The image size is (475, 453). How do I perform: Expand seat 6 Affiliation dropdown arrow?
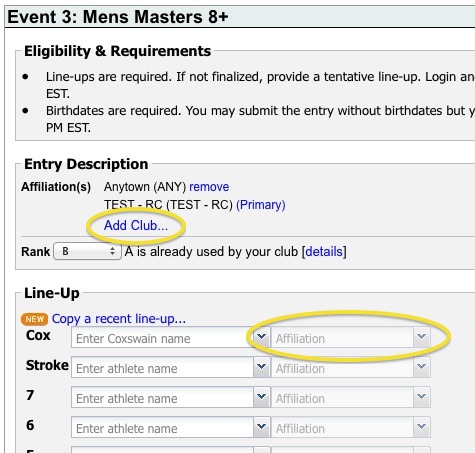(x=422, y=427)
